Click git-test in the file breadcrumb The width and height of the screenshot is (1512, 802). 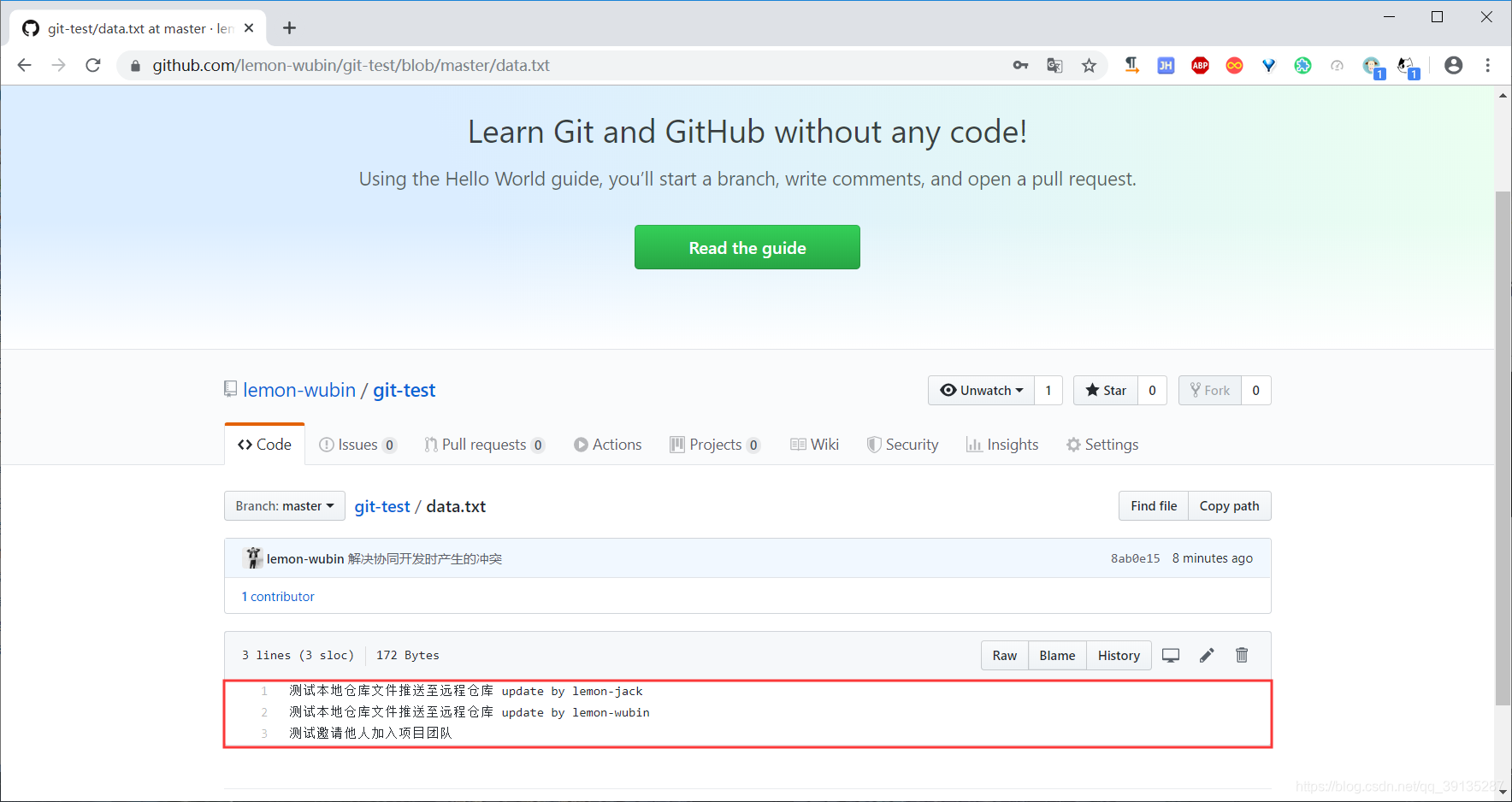point(382,506)
